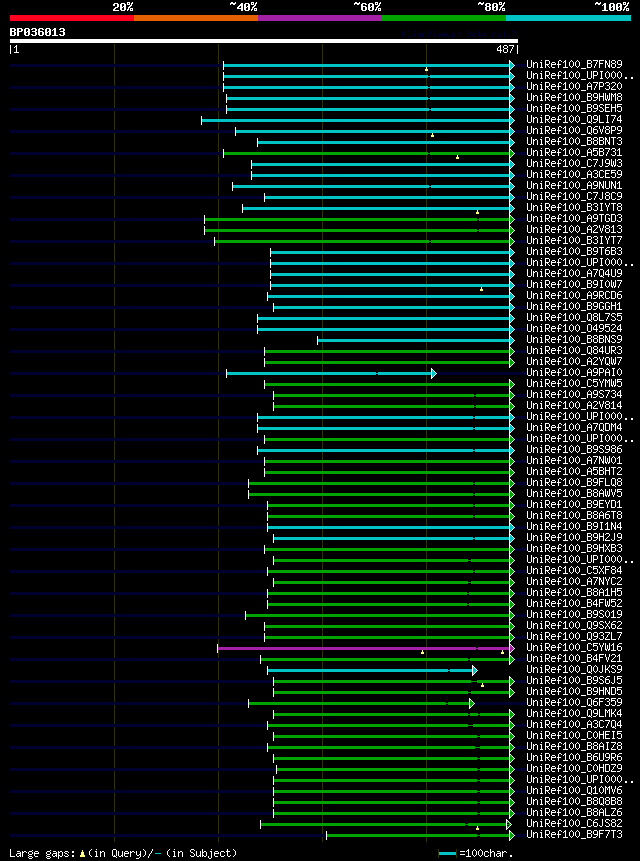Click arrowhead ending the Q6F359 alignment bar
The height and width of the screenshot is (861, 640).
[x=471, y=703]
